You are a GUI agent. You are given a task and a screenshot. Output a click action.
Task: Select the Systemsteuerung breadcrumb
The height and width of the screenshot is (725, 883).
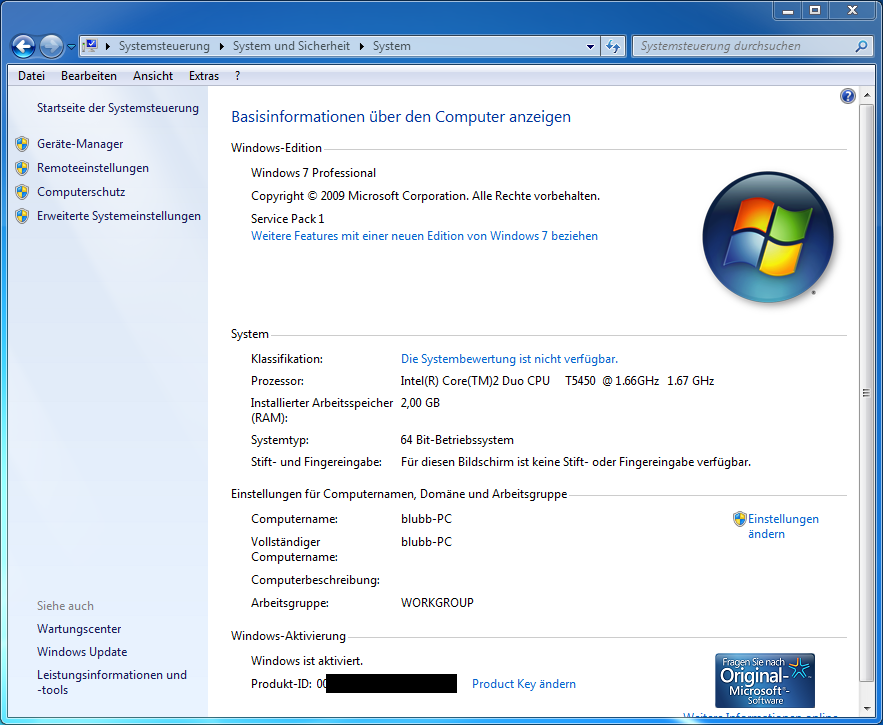coord(164,46)
